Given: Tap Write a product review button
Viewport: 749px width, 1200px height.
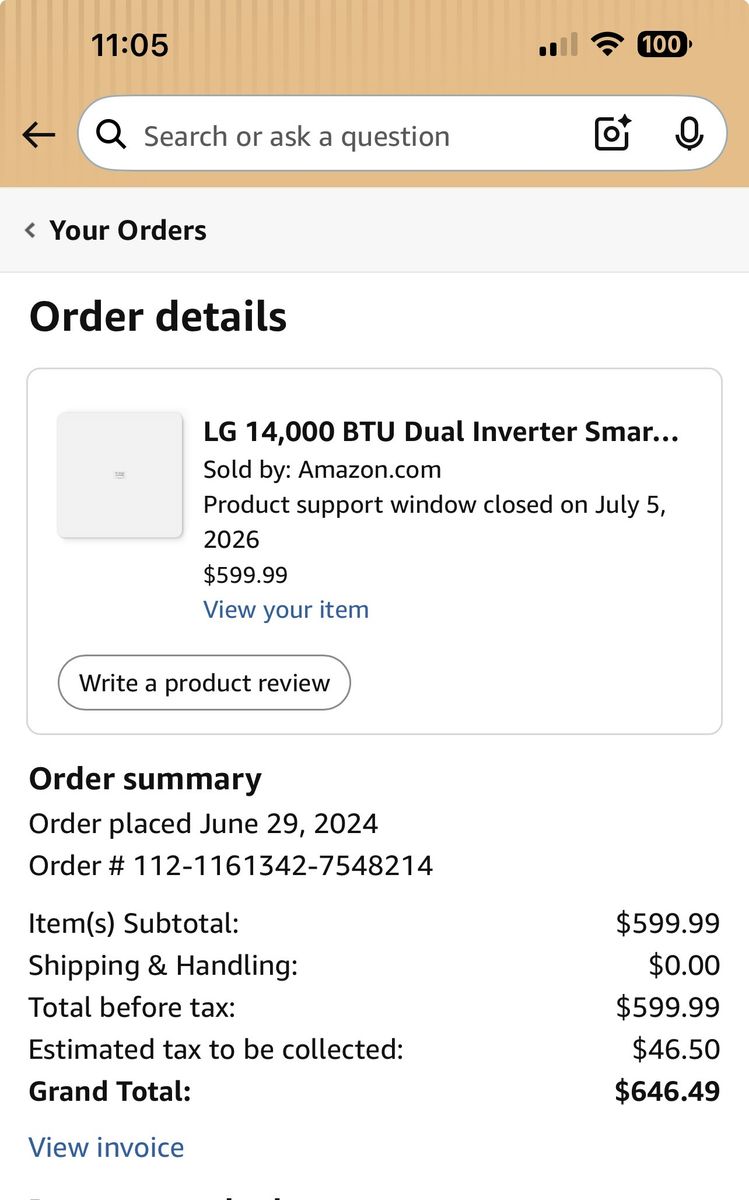Looking at the screenshot, I should click(x=204, y=683).
